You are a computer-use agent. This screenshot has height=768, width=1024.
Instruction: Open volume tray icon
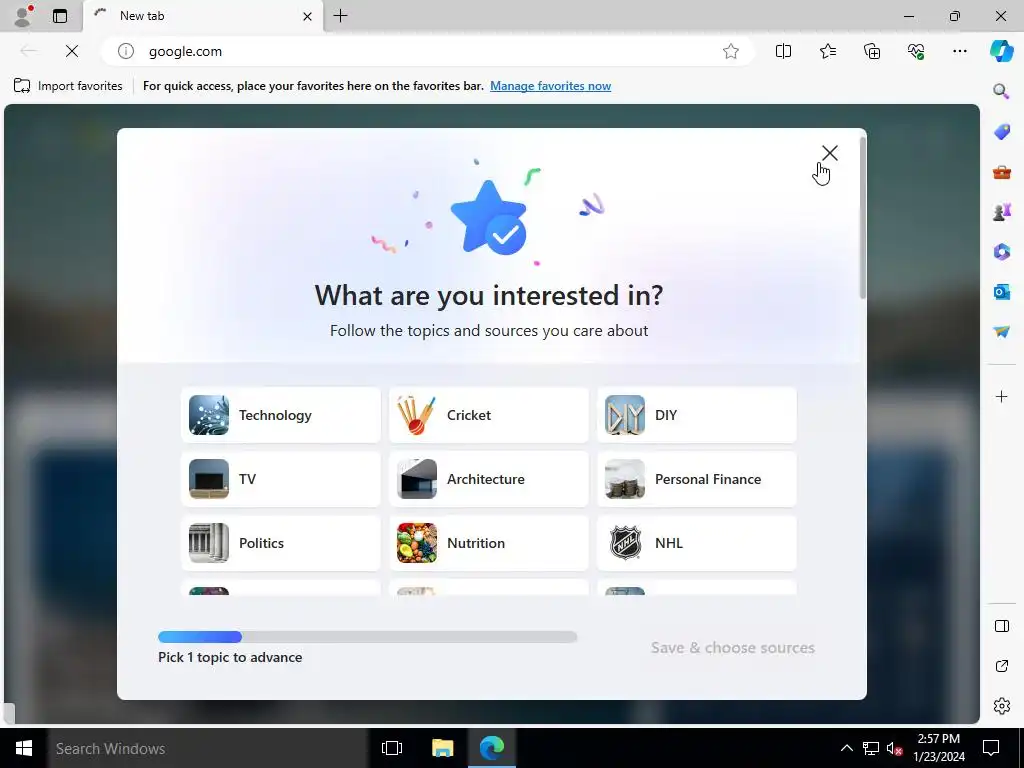pos(894,748)
